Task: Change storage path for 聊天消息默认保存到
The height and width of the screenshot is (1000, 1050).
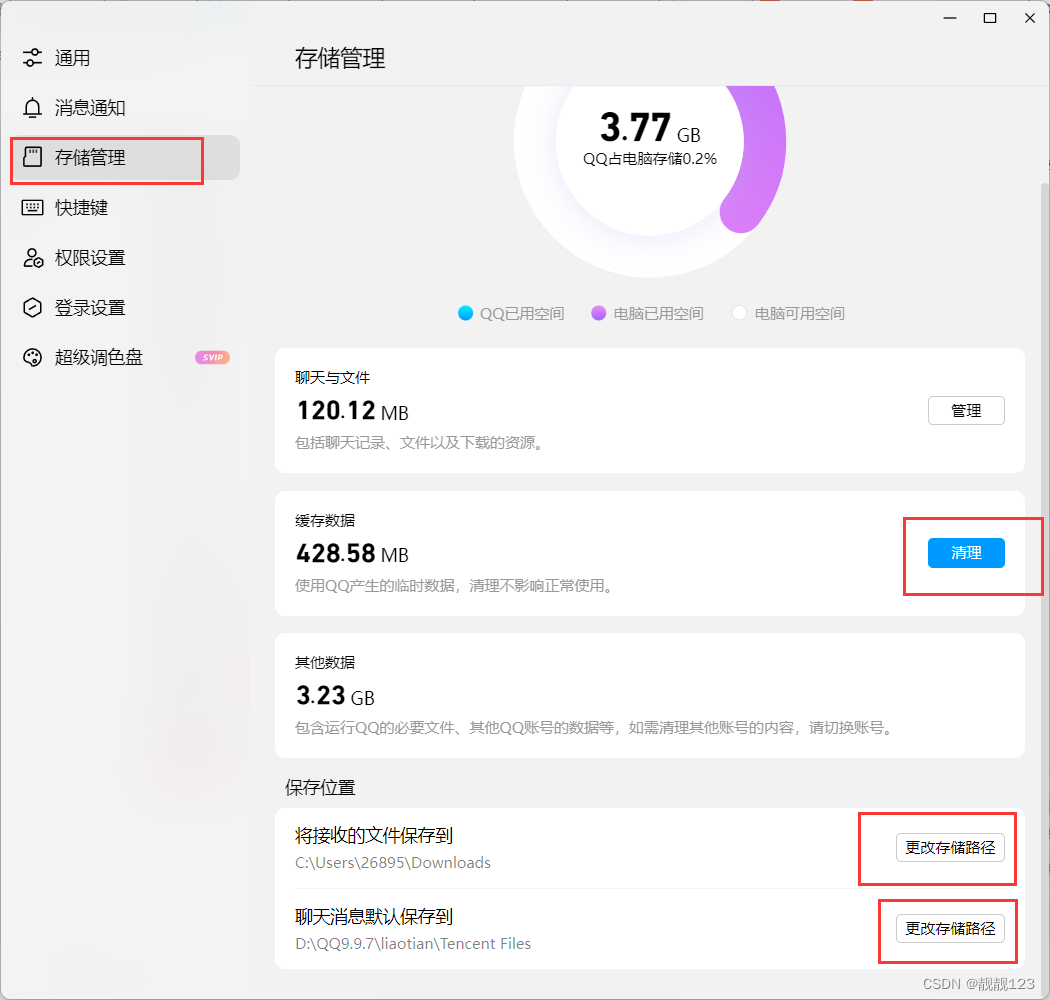Action: 950,928
